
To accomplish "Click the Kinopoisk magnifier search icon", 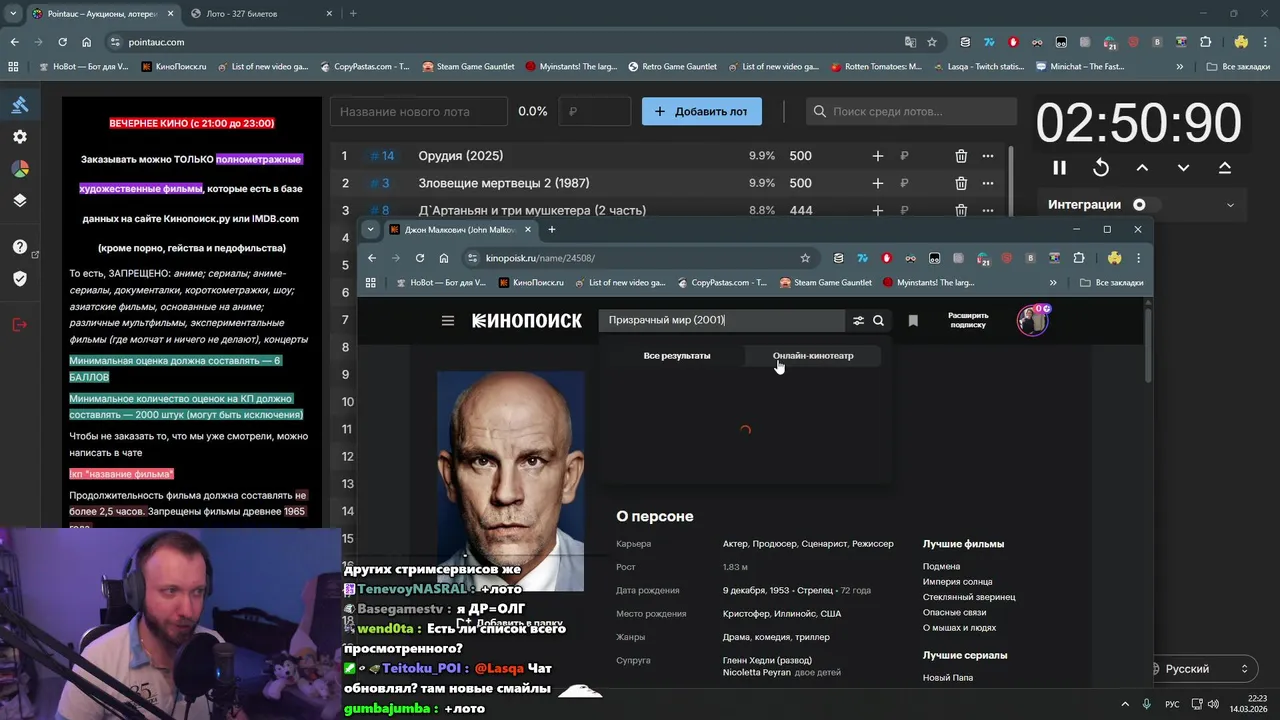I will pos(878,321).
